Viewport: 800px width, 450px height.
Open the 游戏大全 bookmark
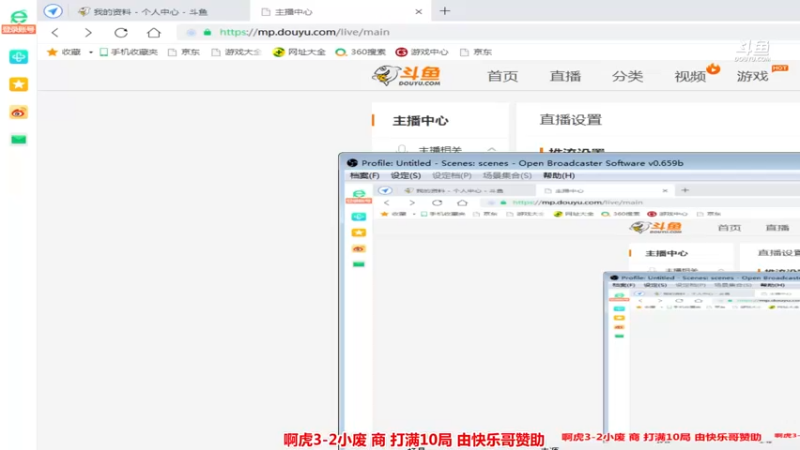(x=236, y=52)
